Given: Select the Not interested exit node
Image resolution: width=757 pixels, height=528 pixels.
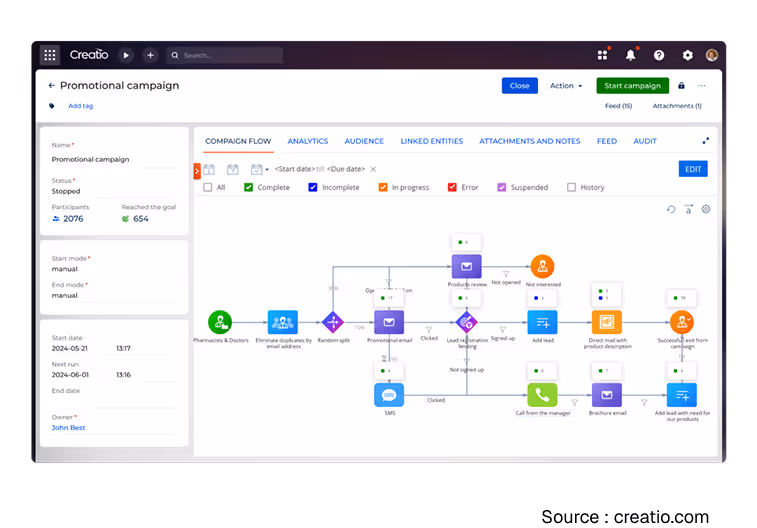Looking at the screenshot, I should pos(542,266).
